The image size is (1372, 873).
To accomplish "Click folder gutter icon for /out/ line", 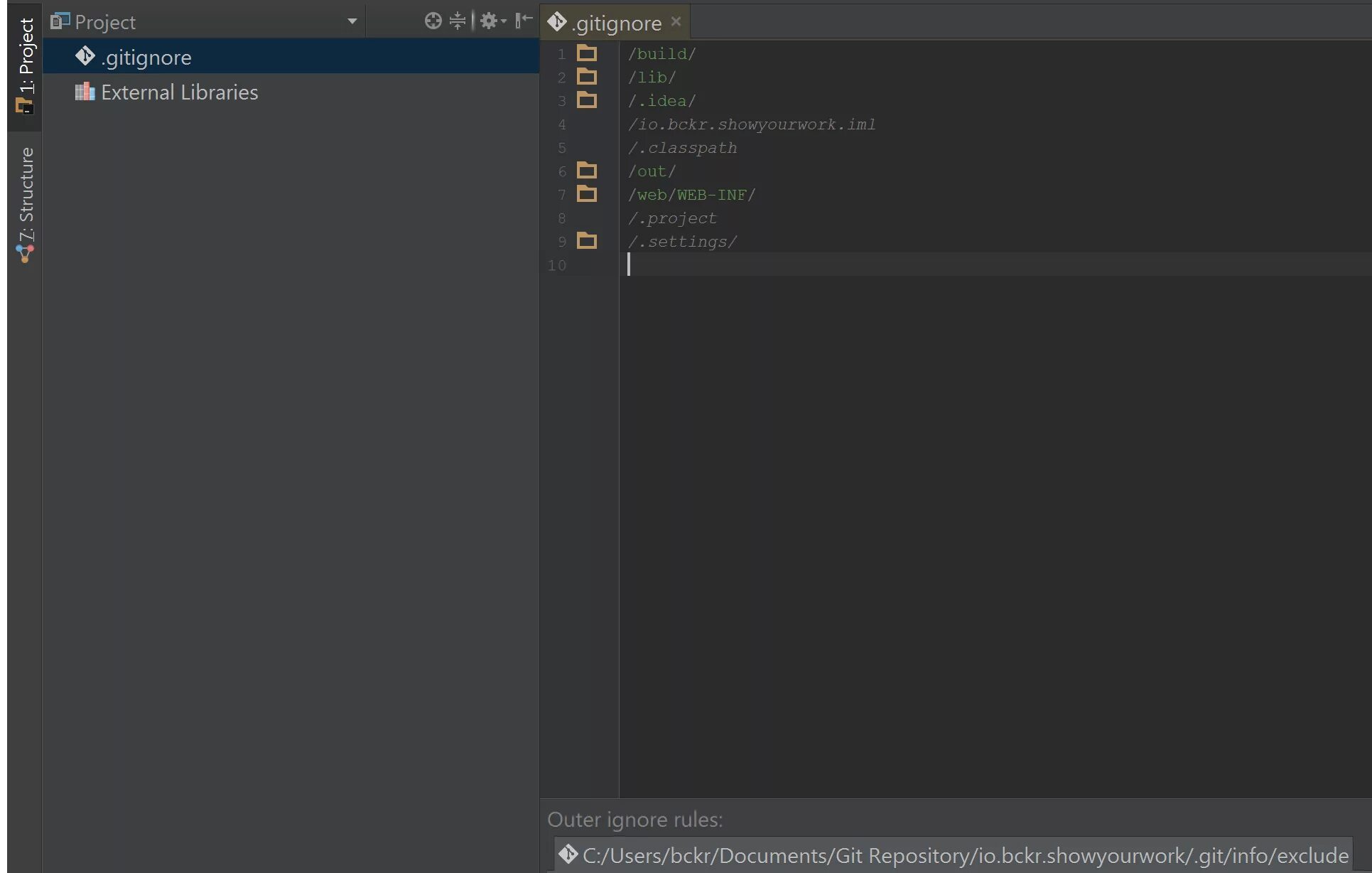I will coord(587,171).
